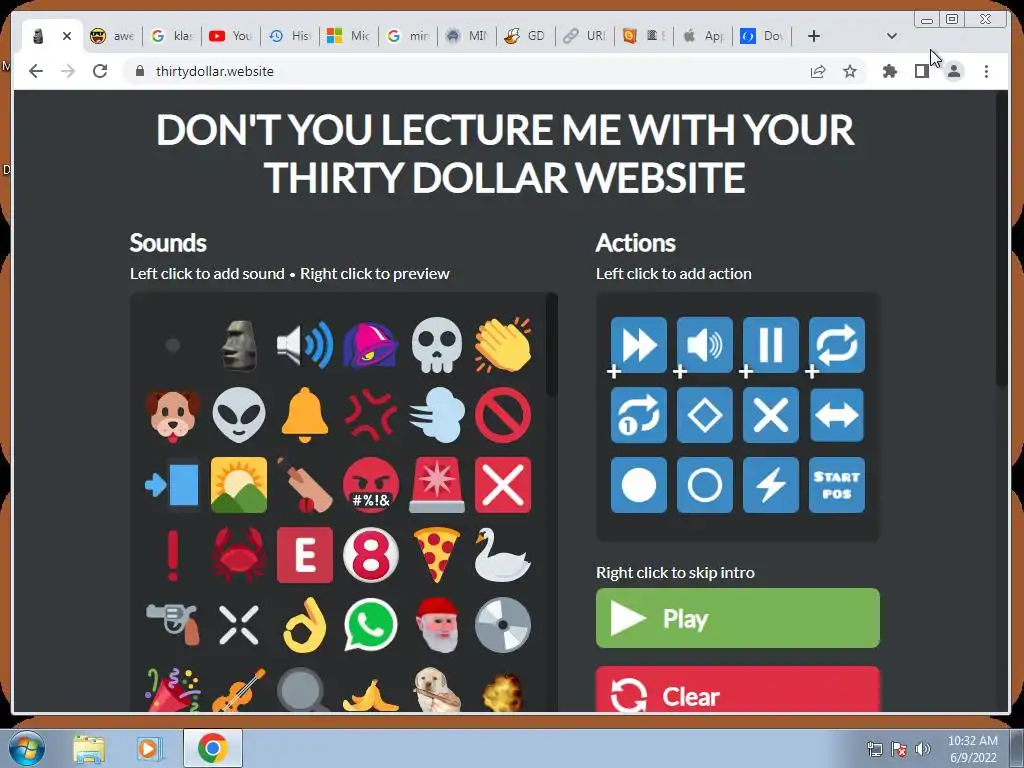
Task: Add the diamond outline action
Action: tap(705, 415)
